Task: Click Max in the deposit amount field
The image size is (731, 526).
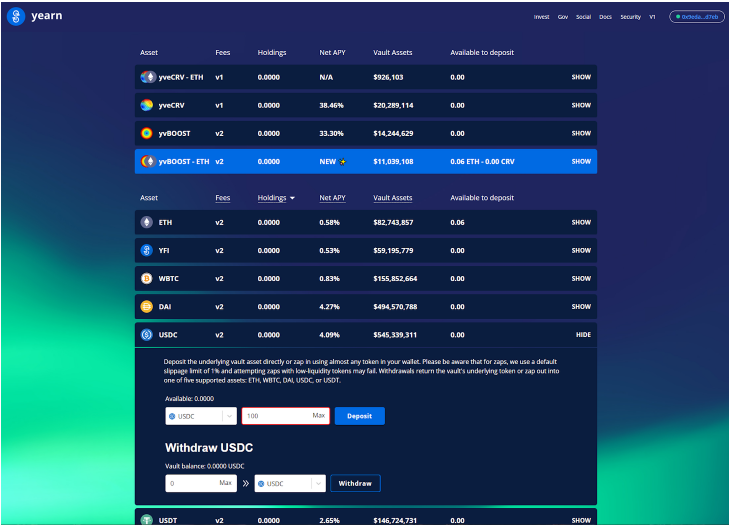Action: click(318, 415)
